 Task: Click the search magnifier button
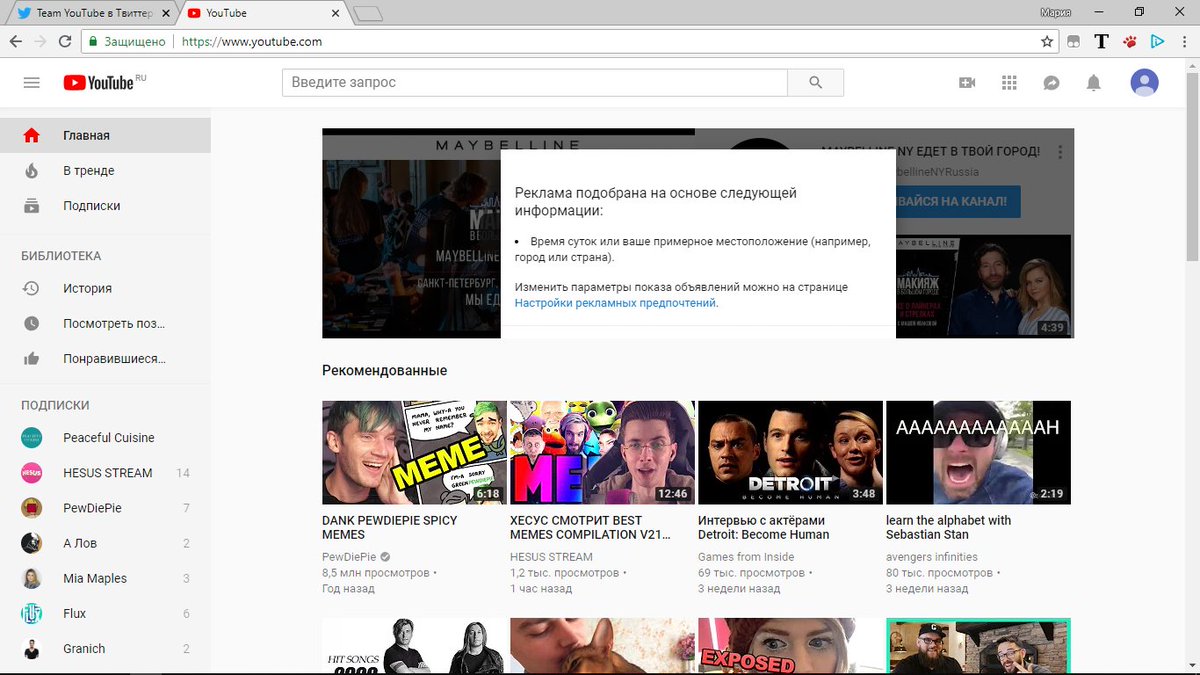tap(815, 83)
